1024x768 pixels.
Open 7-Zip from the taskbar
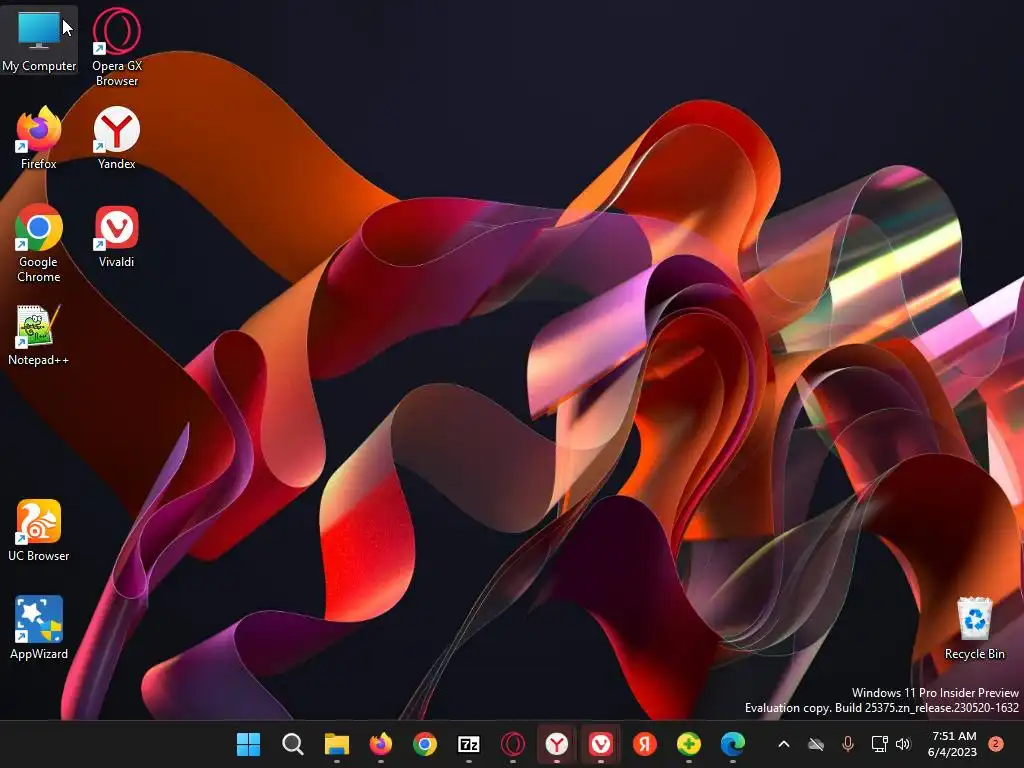tap(469, 744)
